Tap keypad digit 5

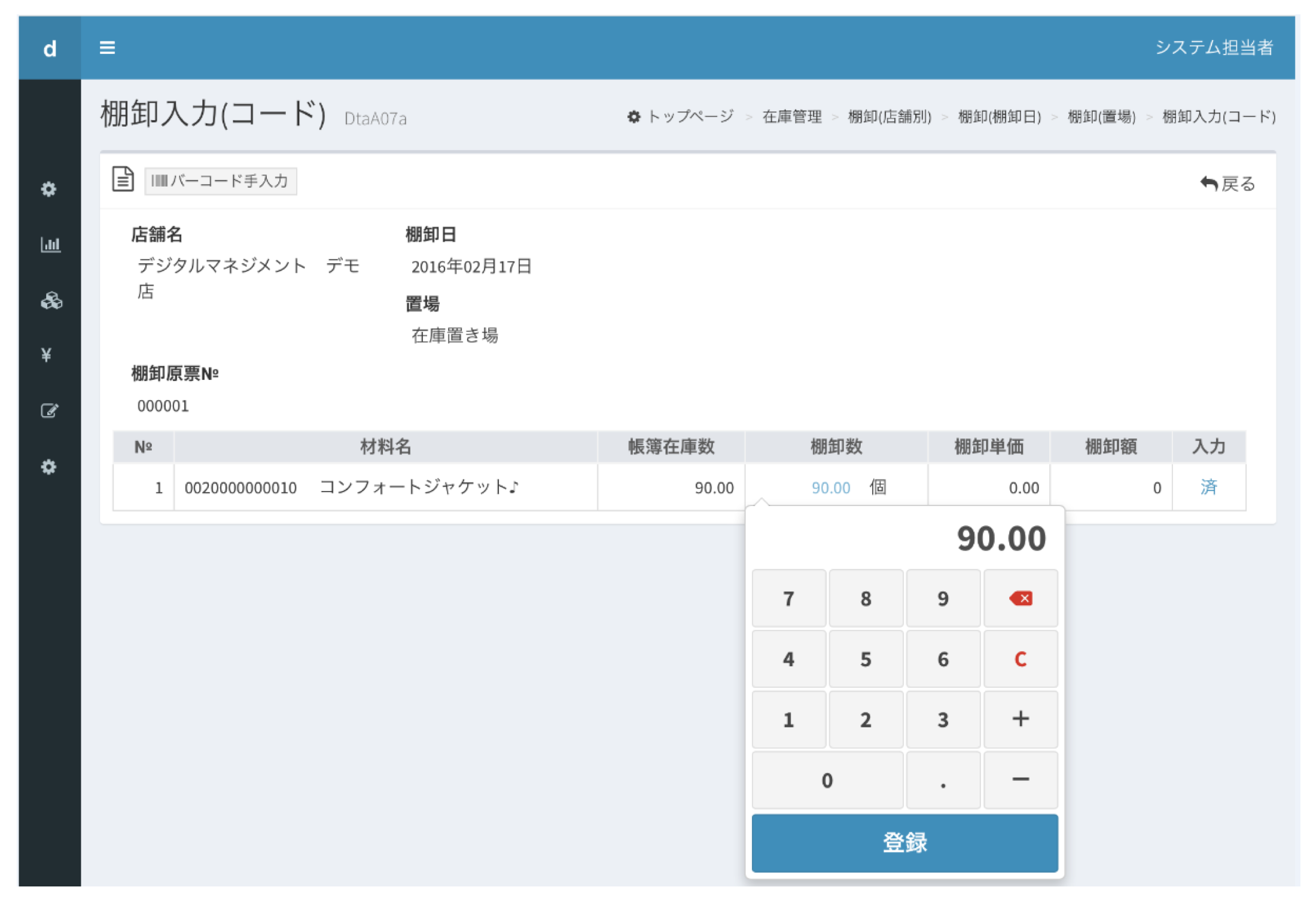tap(866, 659)
